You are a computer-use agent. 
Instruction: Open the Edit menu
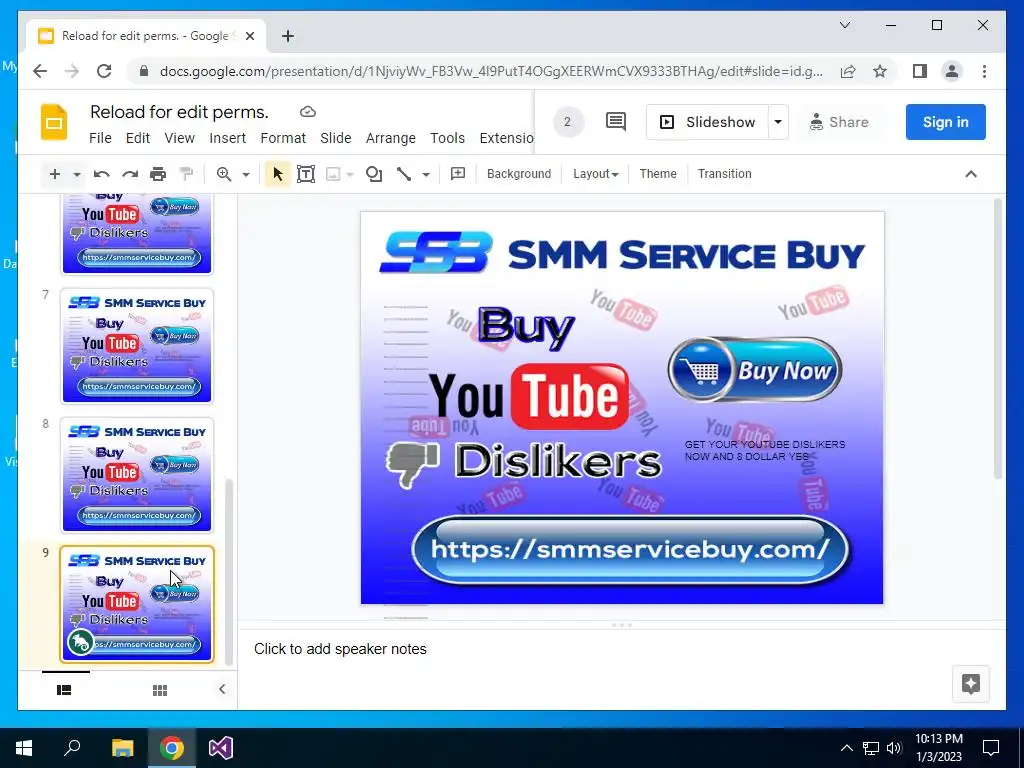coord(138,138)
